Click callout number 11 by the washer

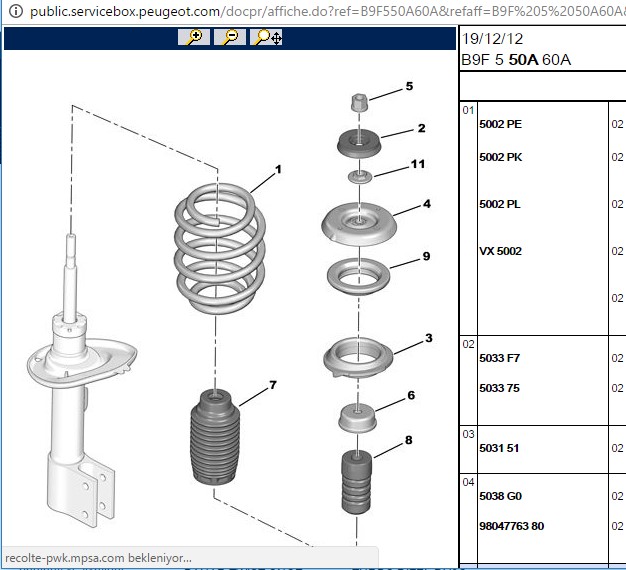pos(418,164)
